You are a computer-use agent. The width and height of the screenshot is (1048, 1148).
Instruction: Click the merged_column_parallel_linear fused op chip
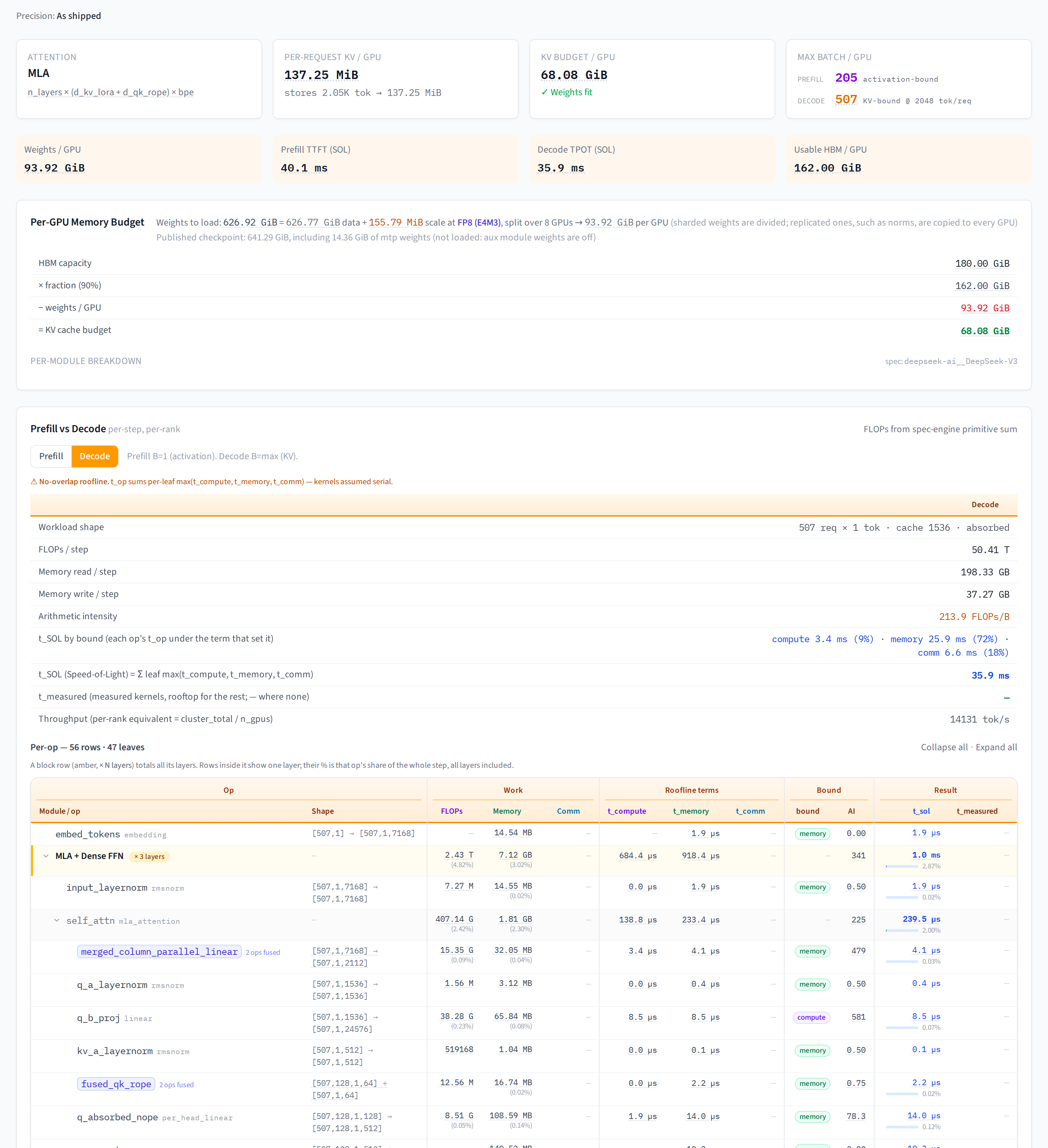coord(159,951)
